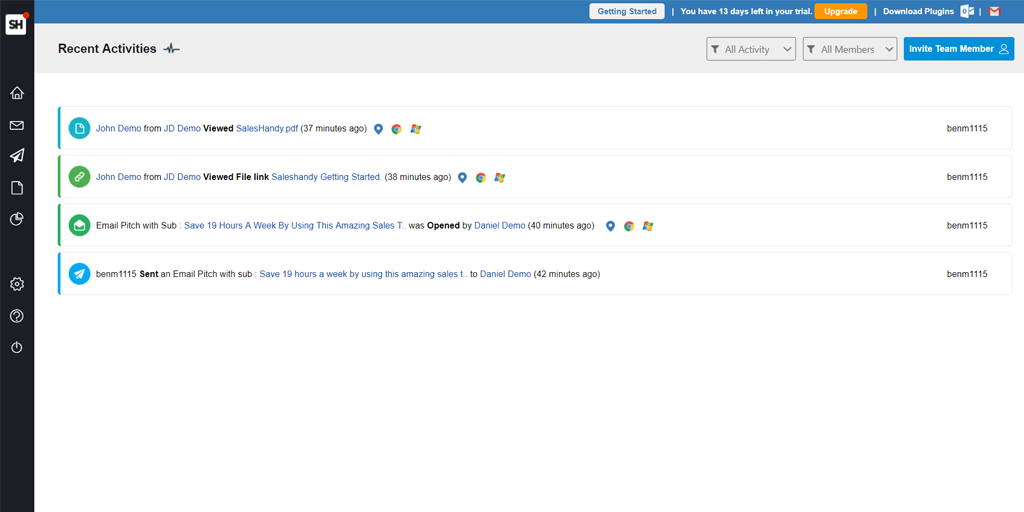The image size is (1024, 512).
Task: Expand the All Activity filter dropdown
Action: (x=751, y=49)
